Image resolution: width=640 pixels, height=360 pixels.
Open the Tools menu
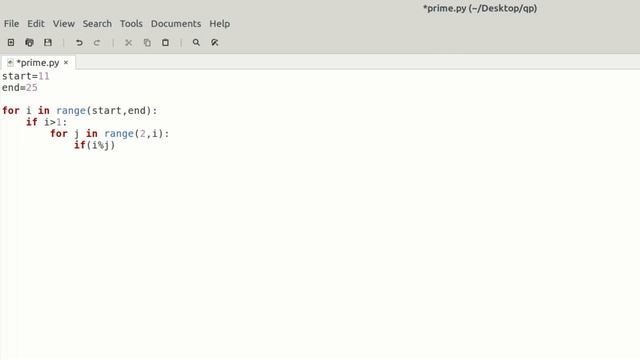[131, 24]
